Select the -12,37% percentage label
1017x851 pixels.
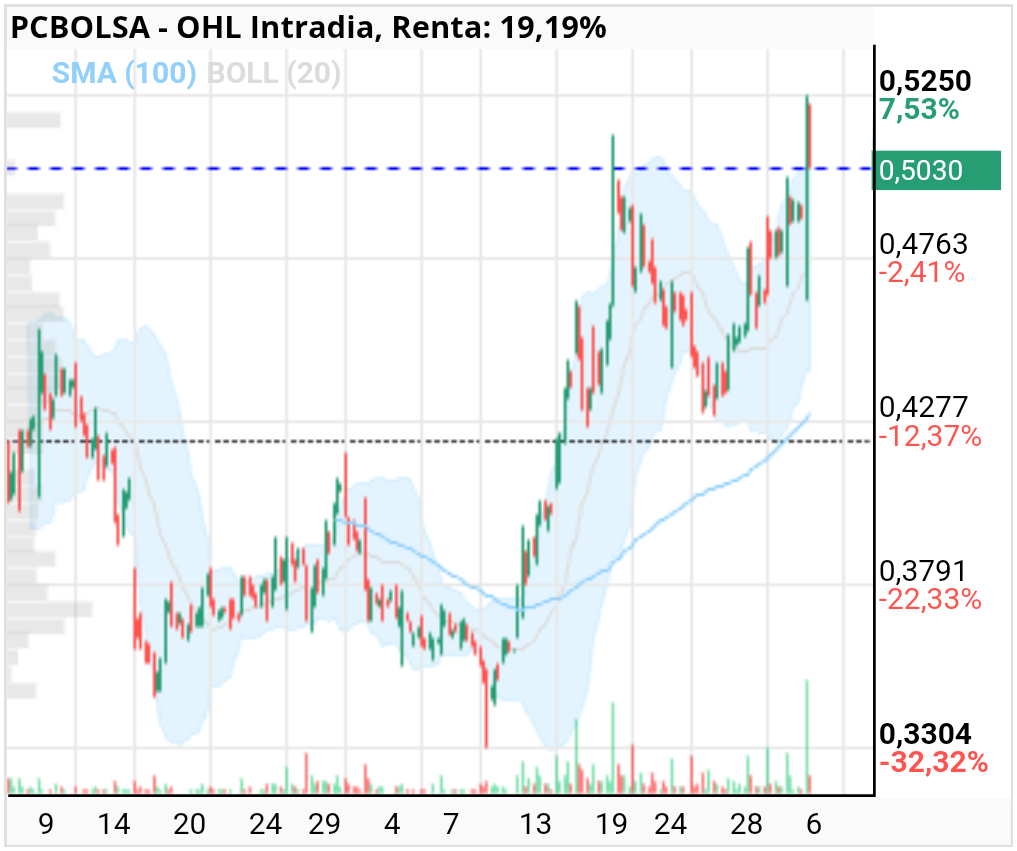pyautogui.click(x=929, y=436)
